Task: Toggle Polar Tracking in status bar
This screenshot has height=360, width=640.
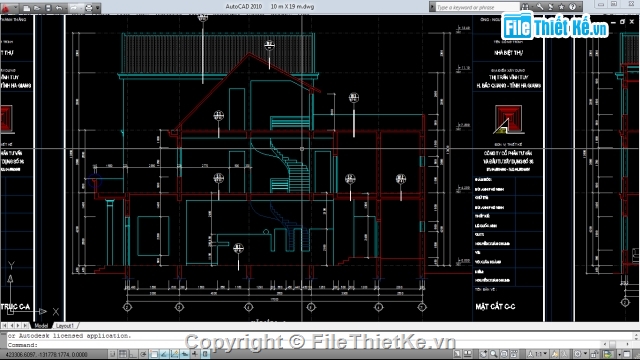Action: click(143, 354)
